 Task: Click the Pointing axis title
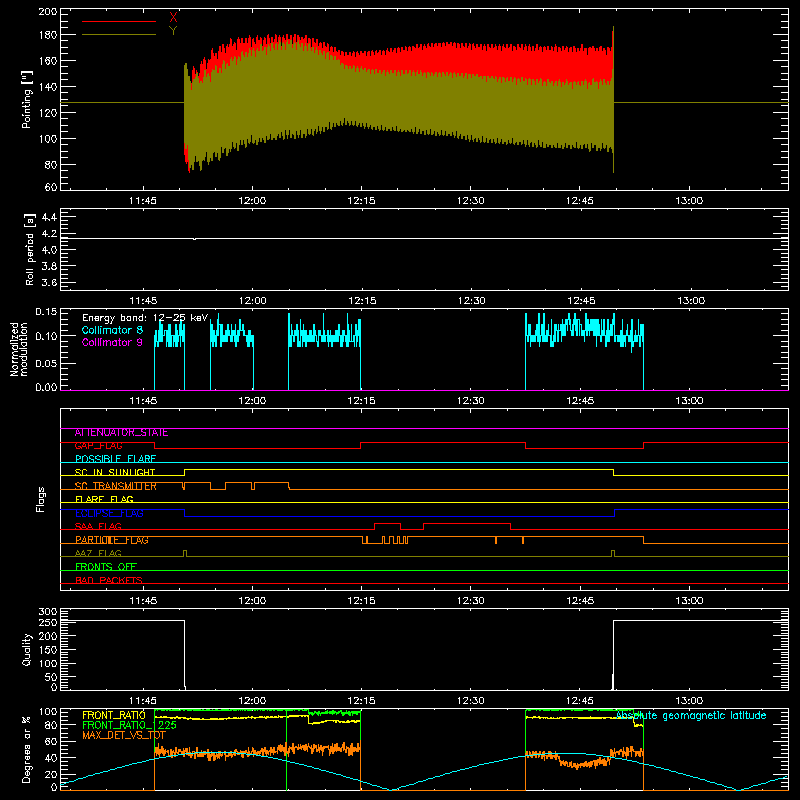27,99
